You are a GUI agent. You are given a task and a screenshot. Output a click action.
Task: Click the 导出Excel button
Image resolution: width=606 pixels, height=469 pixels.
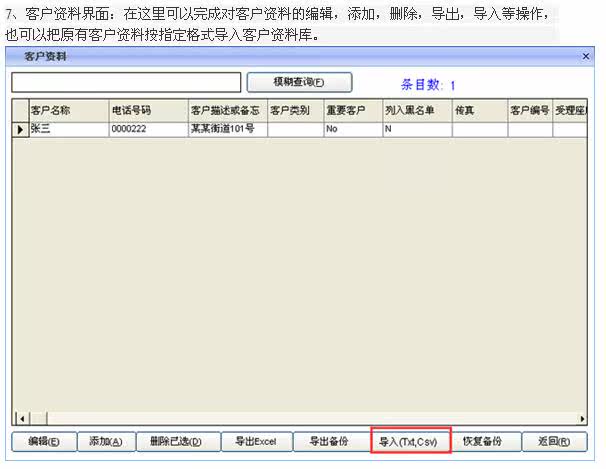[x=256, y=442]
